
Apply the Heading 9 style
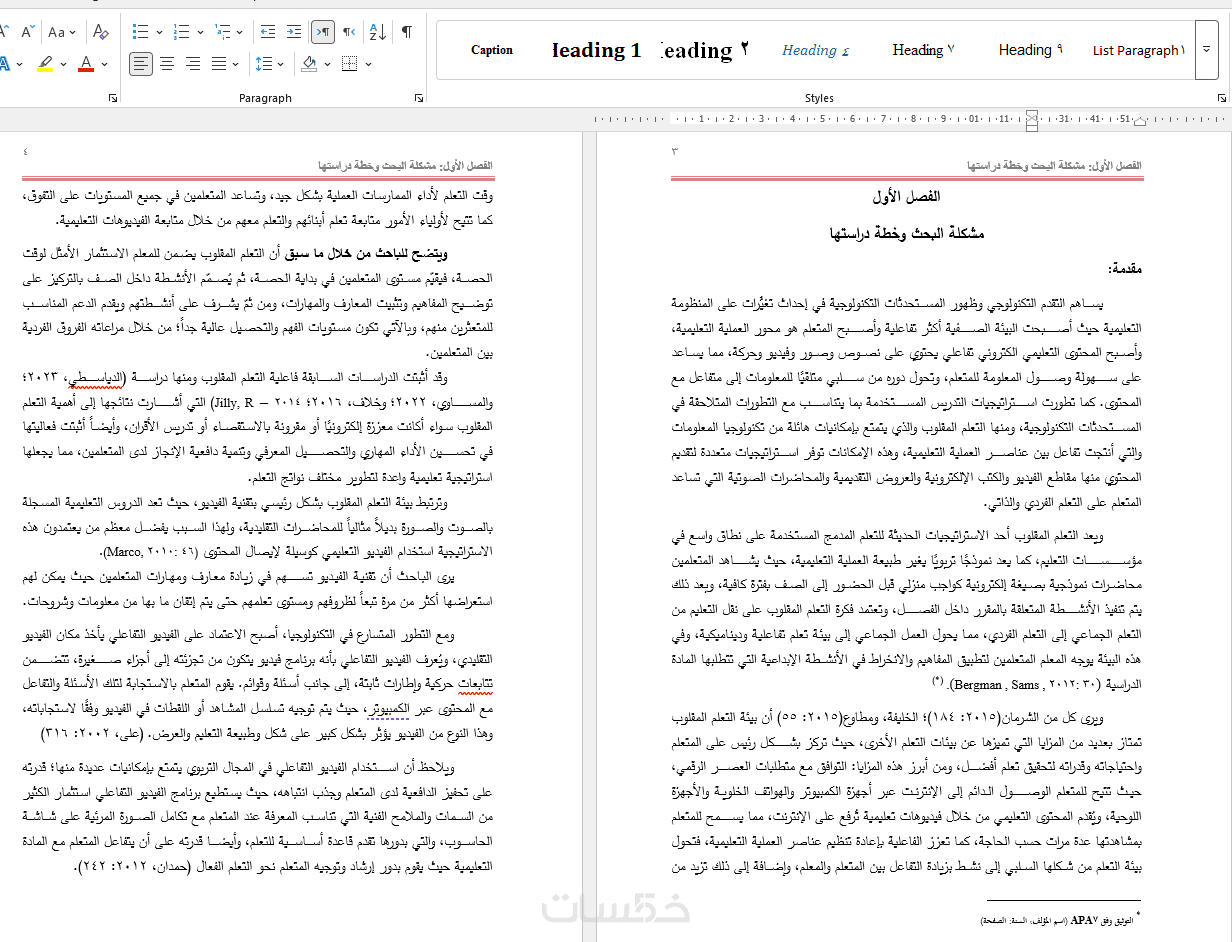pyautogui.click(x=1030, y=50)
